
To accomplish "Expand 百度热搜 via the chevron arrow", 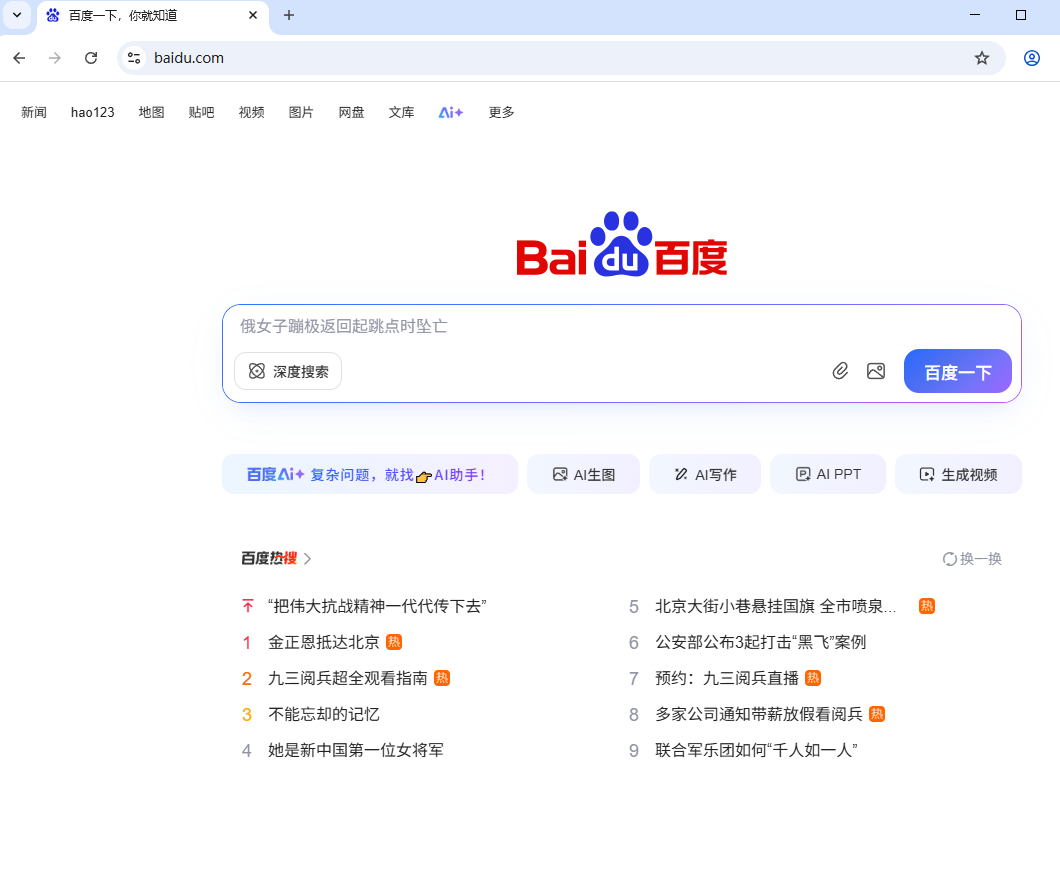I will pyautogui.click(x=308, y=558).
